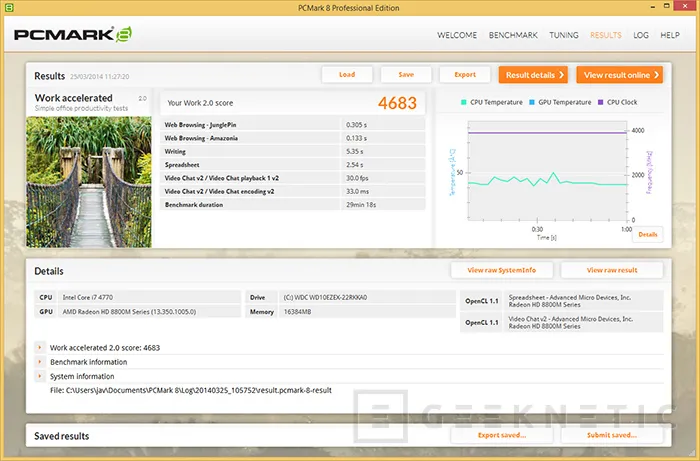Click View raw result

(612, 270)
